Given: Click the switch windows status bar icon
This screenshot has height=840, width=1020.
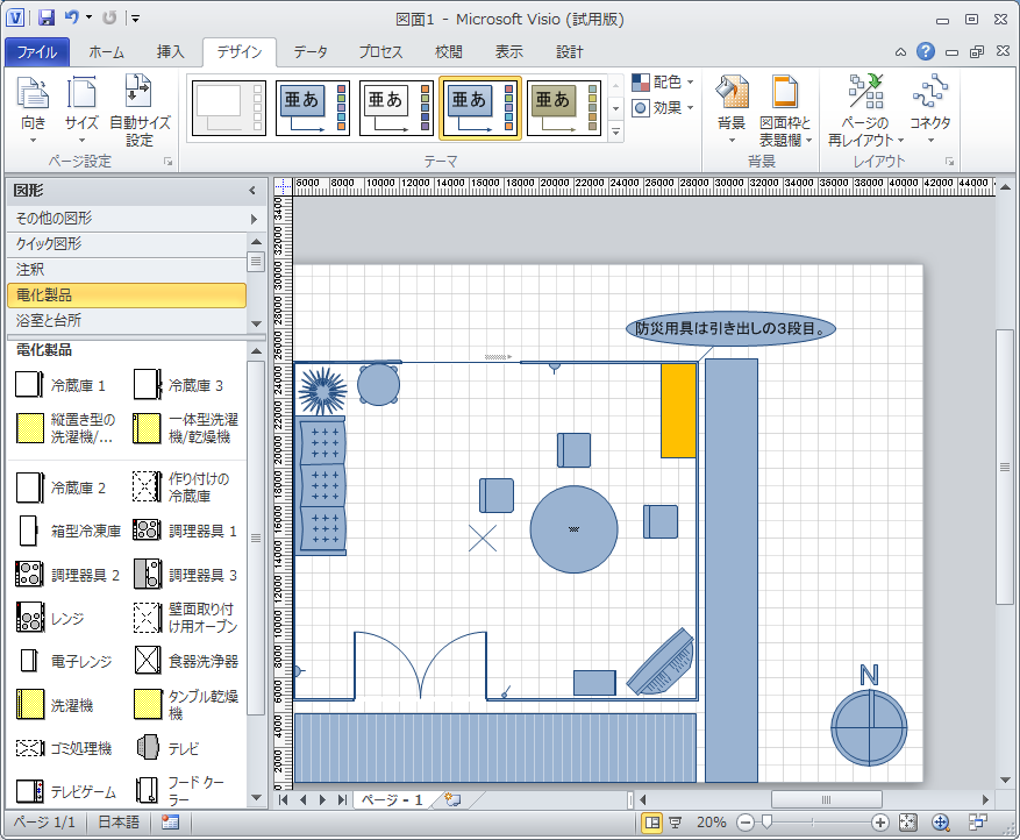Looking at the screenshot, I should pos(977,822).
